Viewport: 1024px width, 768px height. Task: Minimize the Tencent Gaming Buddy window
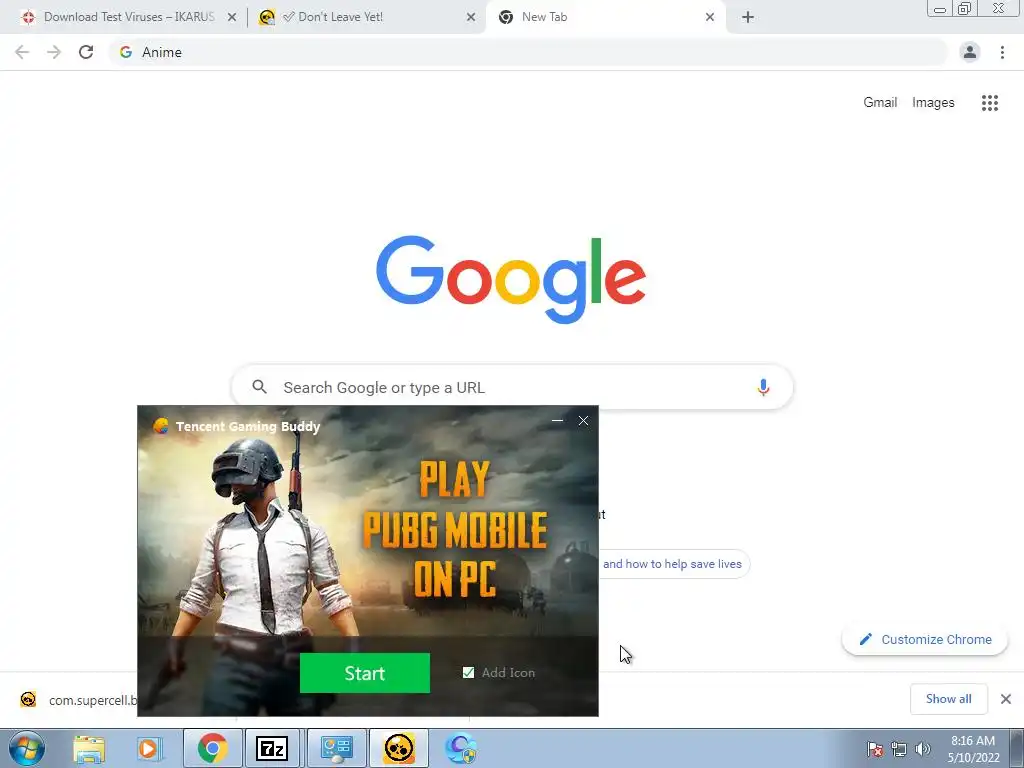tap(557, 421)
